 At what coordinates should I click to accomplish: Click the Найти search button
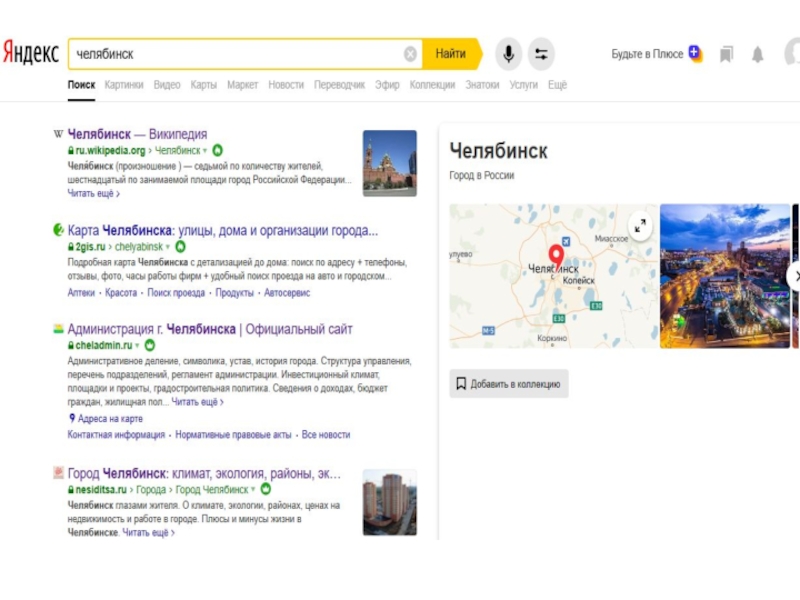point(452,54)
